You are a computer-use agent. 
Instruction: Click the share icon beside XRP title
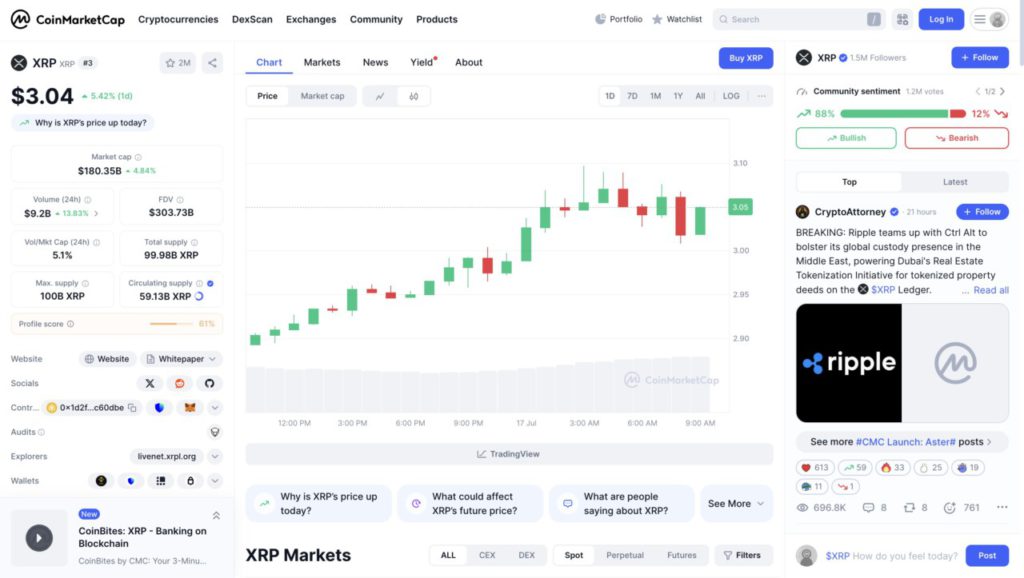click(x=212, y=63)
